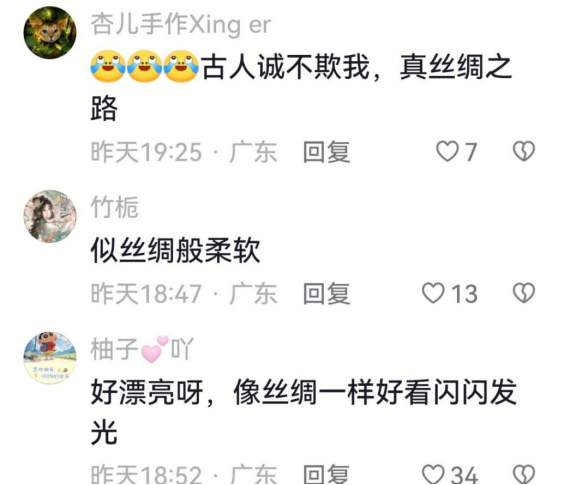Like the comment by 杏儿手作Xing er
Screen dimensions: 564x485
coord(447,151)
